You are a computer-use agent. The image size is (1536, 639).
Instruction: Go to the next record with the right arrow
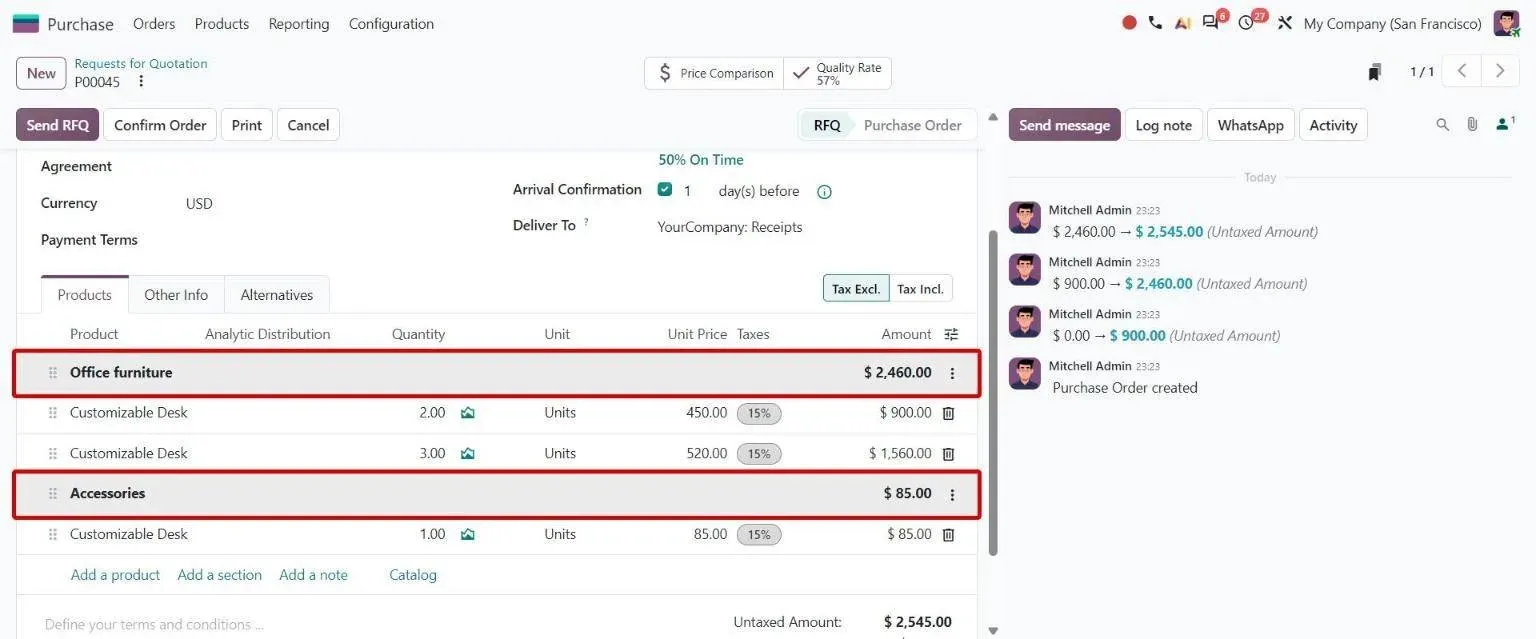pos(1500,71)
